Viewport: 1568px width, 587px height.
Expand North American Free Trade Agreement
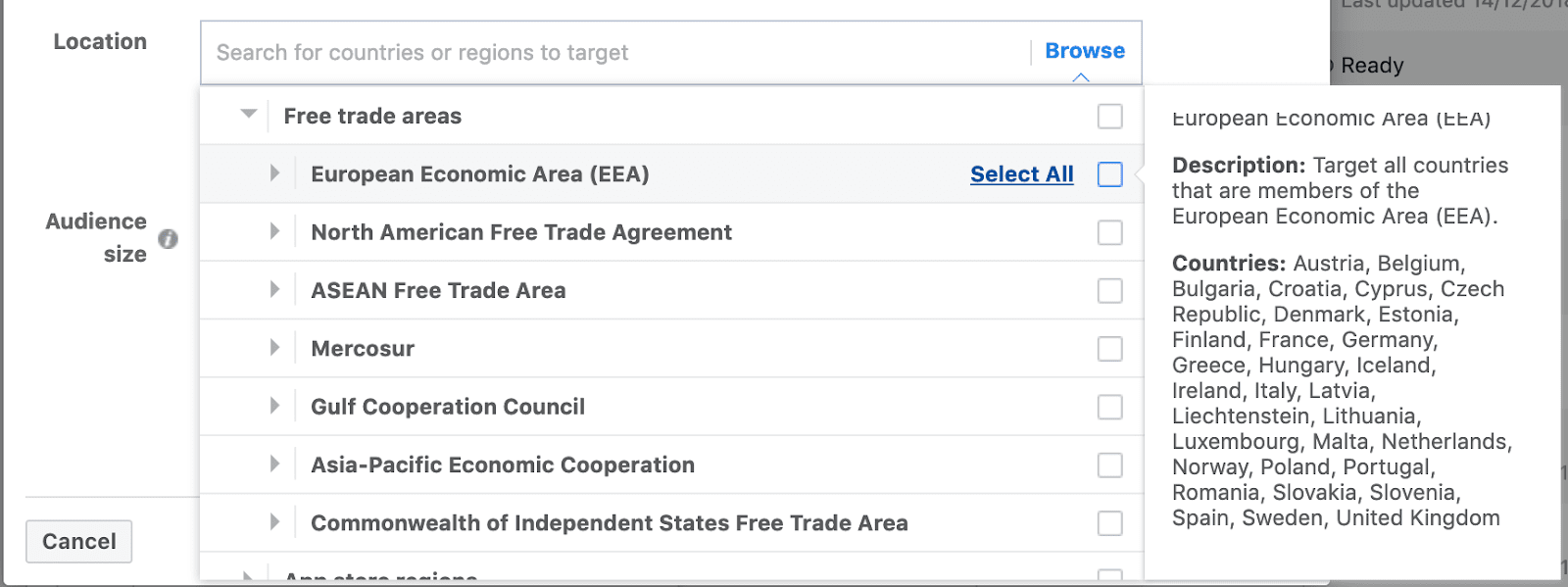[x=274, y=231]
